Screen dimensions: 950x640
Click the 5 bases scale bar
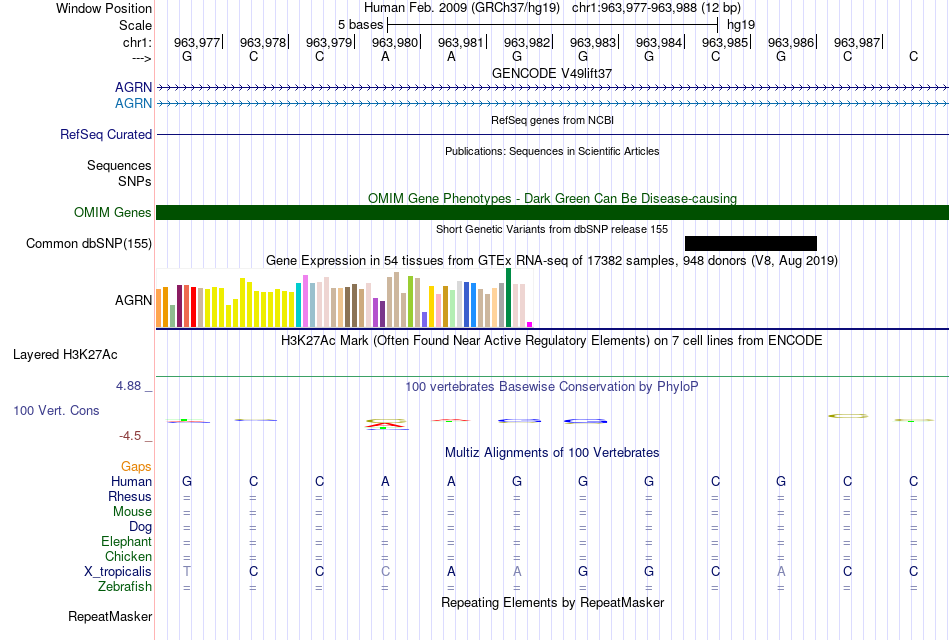click(553, 25)
